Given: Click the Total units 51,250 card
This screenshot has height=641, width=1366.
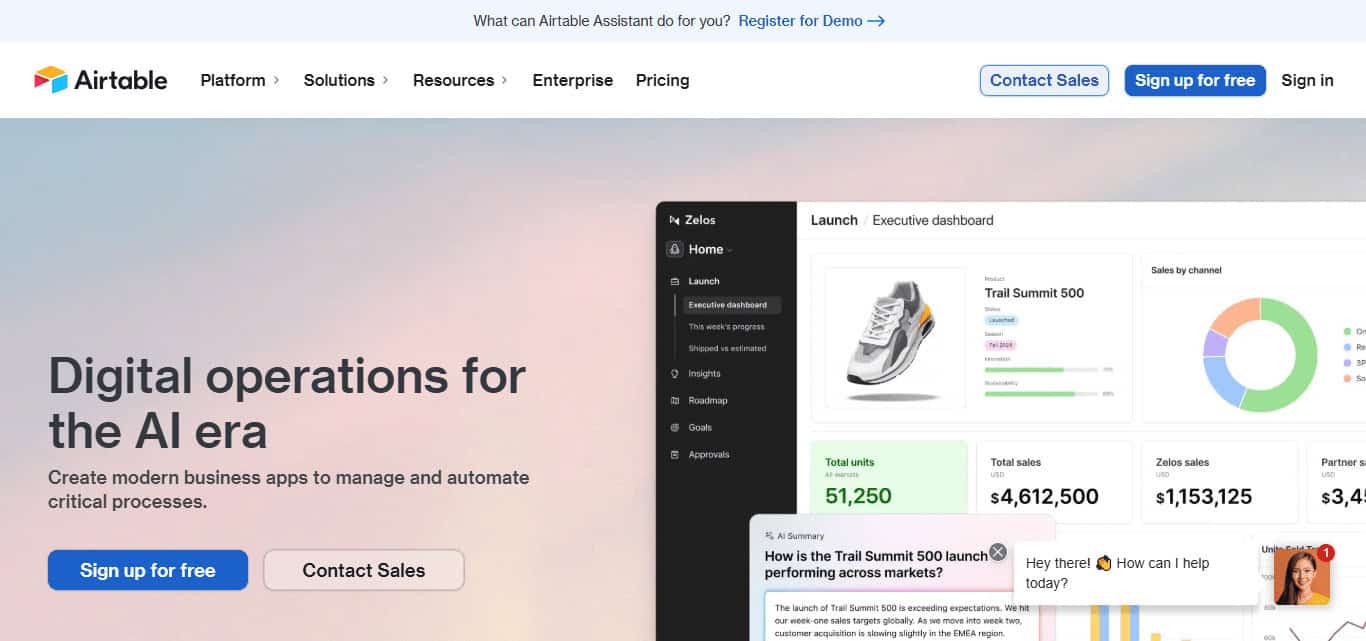Looking at the screenshot, I should coord(889,478).
